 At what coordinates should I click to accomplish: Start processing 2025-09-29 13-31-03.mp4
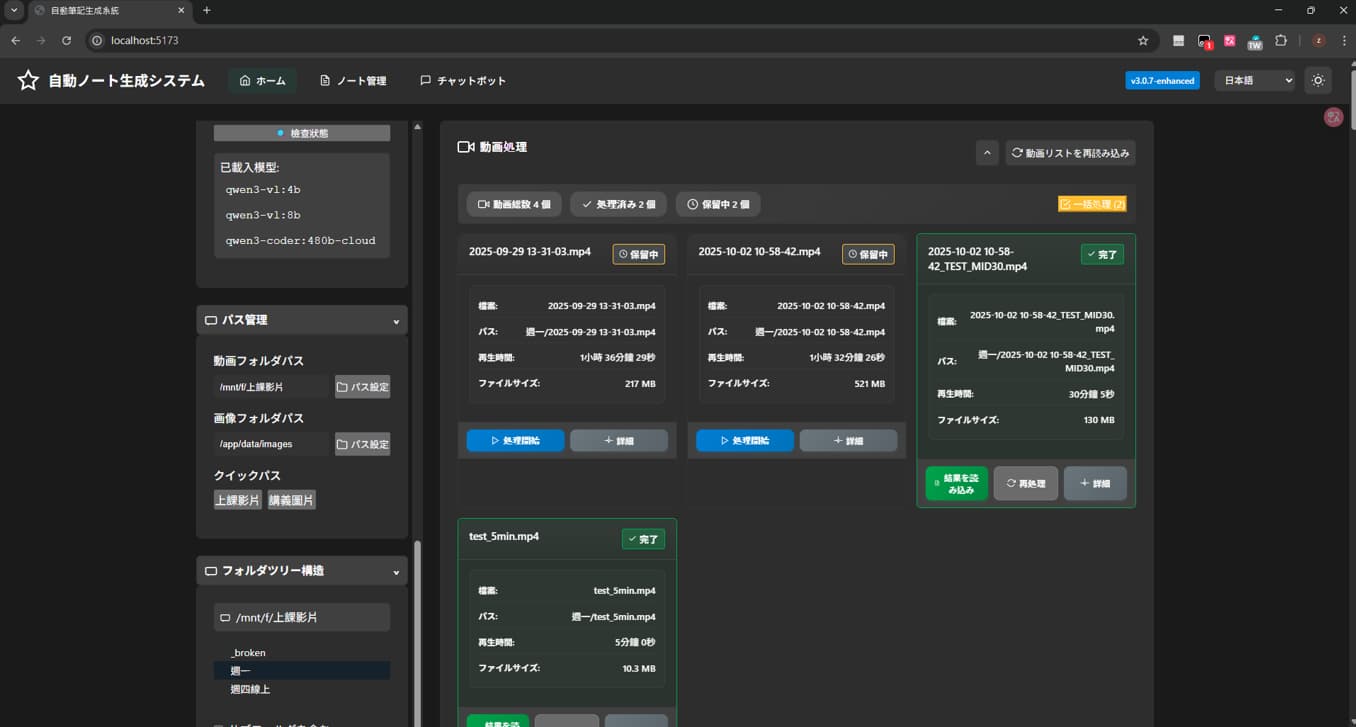pos(515,441)
